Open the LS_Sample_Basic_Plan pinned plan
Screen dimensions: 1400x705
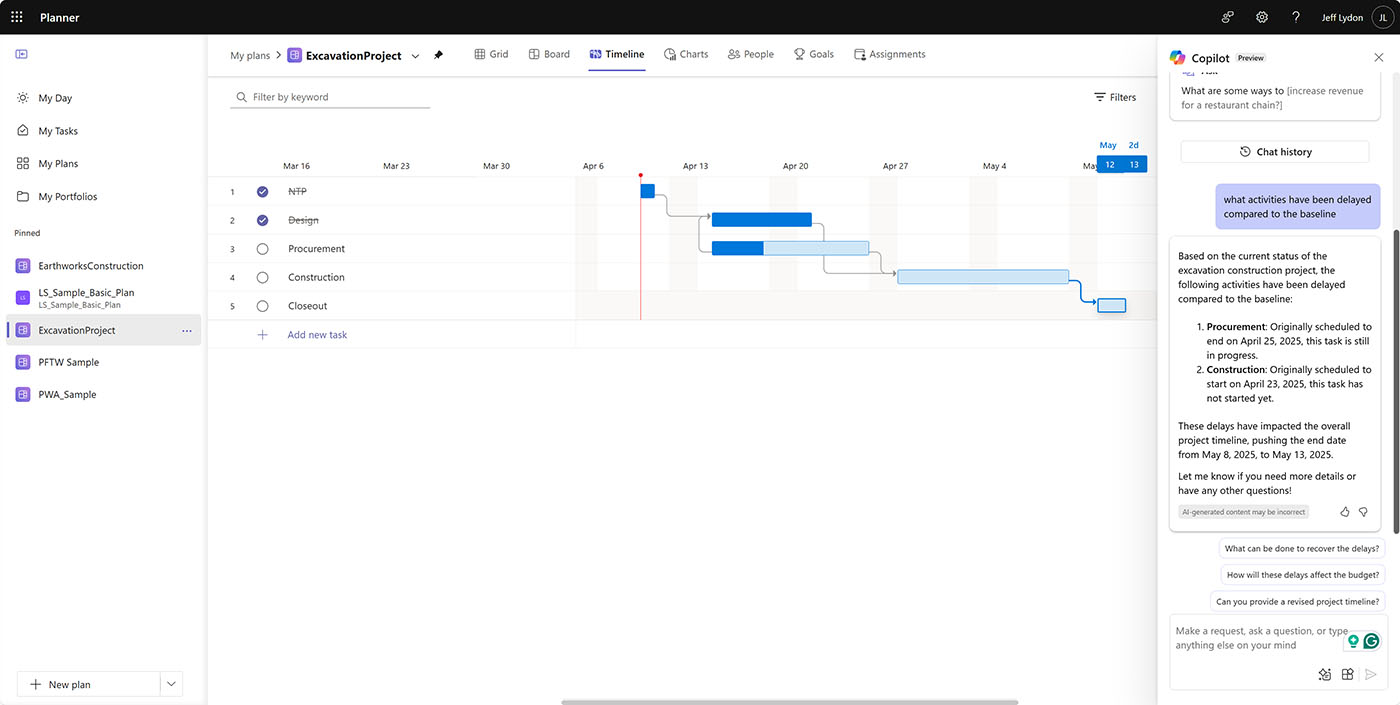click(103, 298)
